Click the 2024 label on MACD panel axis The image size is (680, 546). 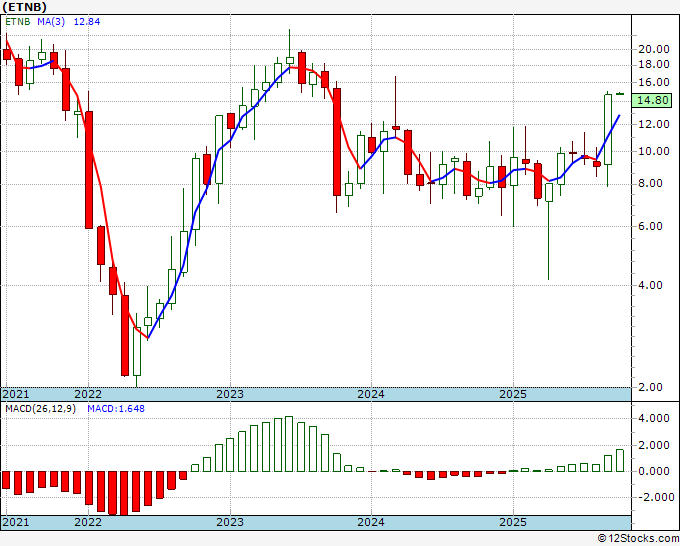click(x=371, y=522)
